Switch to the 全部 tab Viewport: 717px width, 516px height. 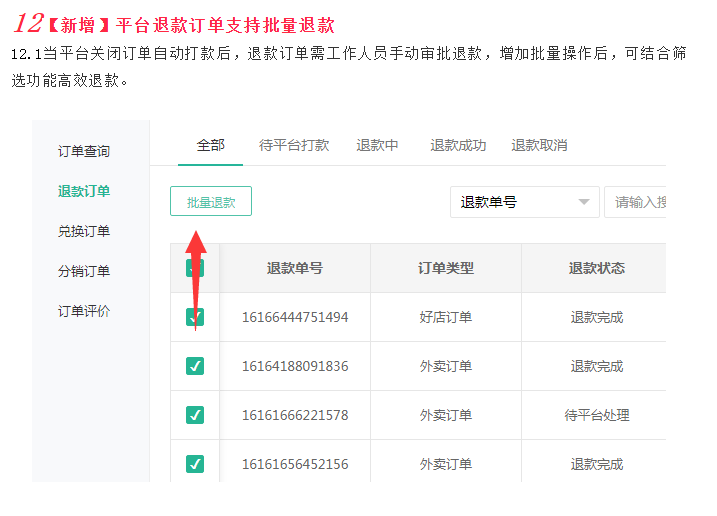pyautogui.click(x=210, y=145)
